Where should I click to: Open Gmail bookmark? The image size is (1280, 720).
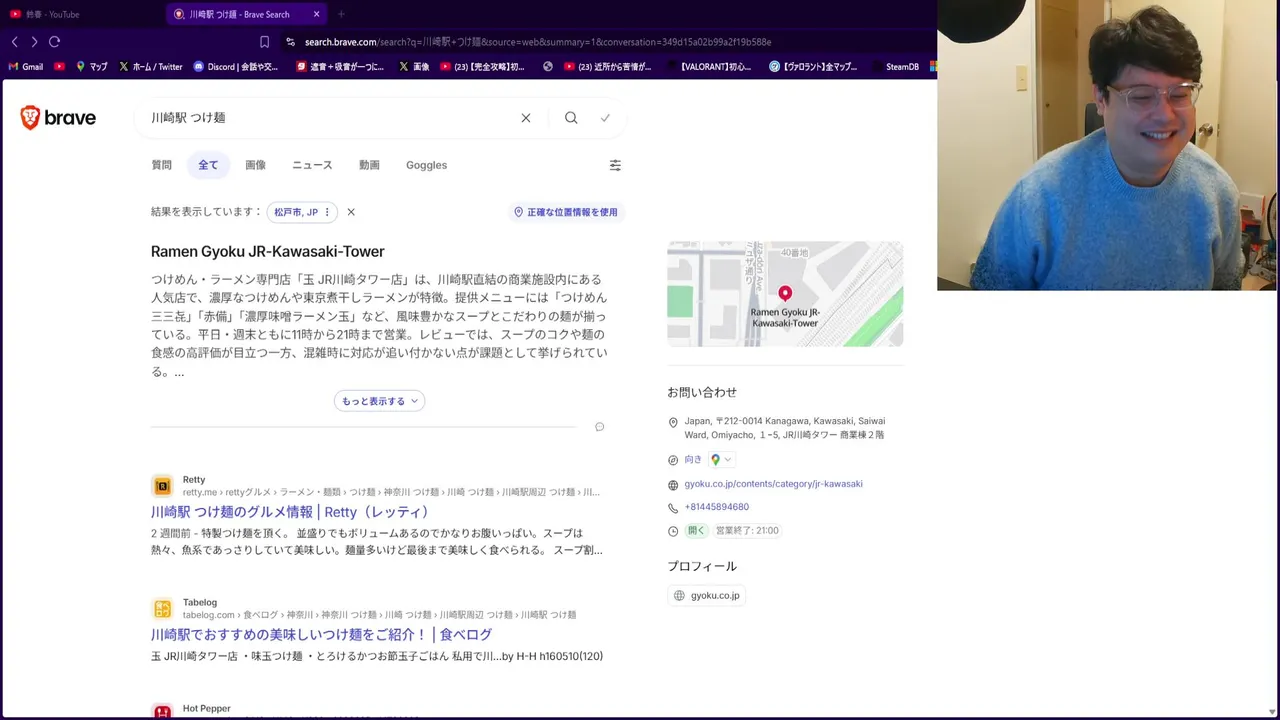26,67
